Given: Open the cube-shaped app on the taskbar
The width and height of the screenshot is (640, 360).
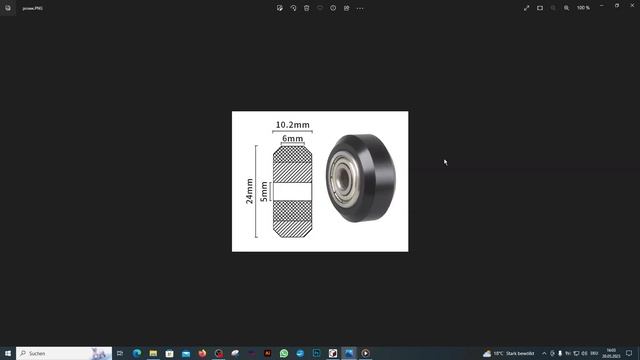Looking at the screenshot, I should [333, 353].
